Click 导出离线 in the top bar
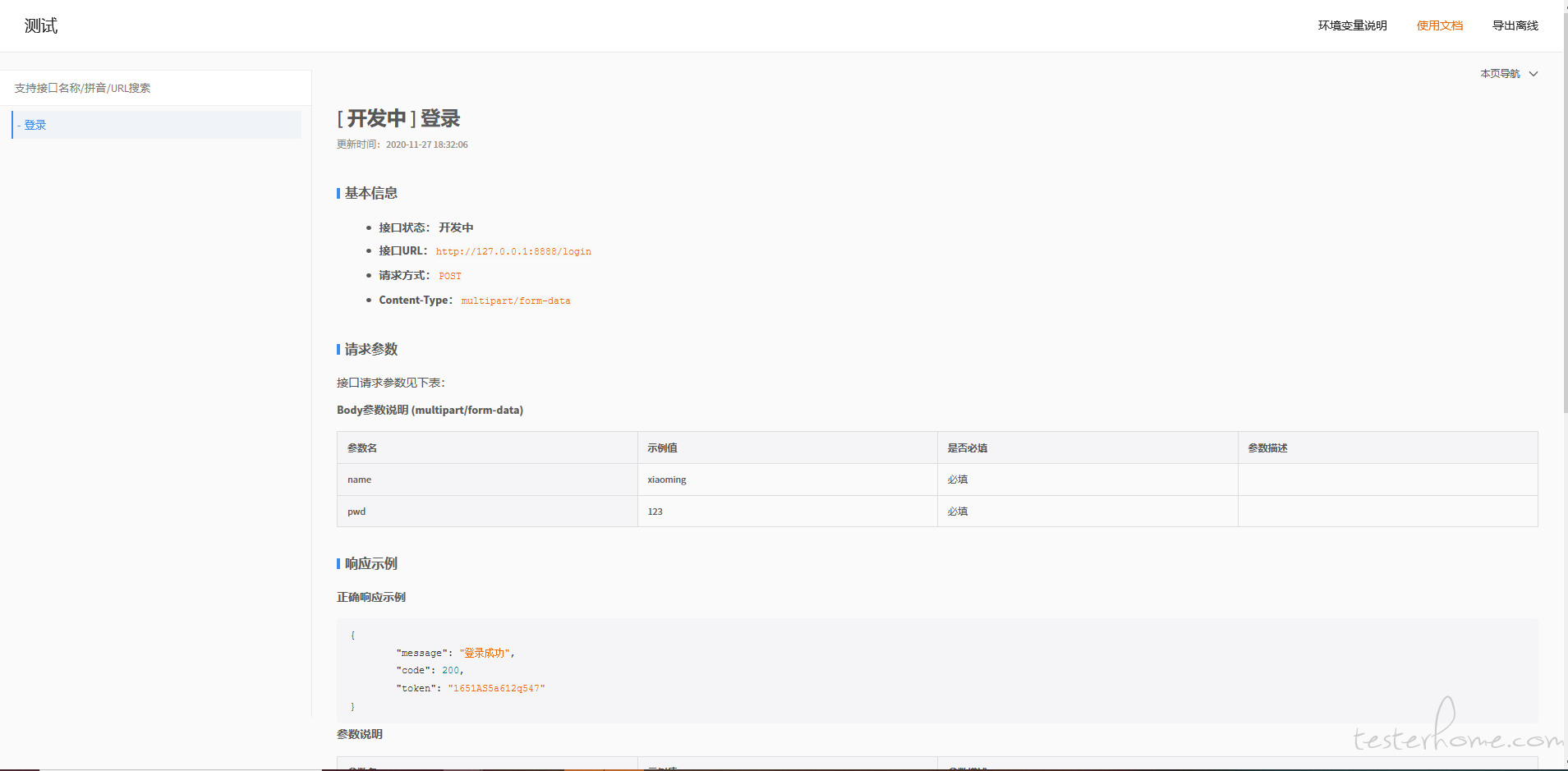Viewport: 1568px width, 771px height. coord(1515,25)
